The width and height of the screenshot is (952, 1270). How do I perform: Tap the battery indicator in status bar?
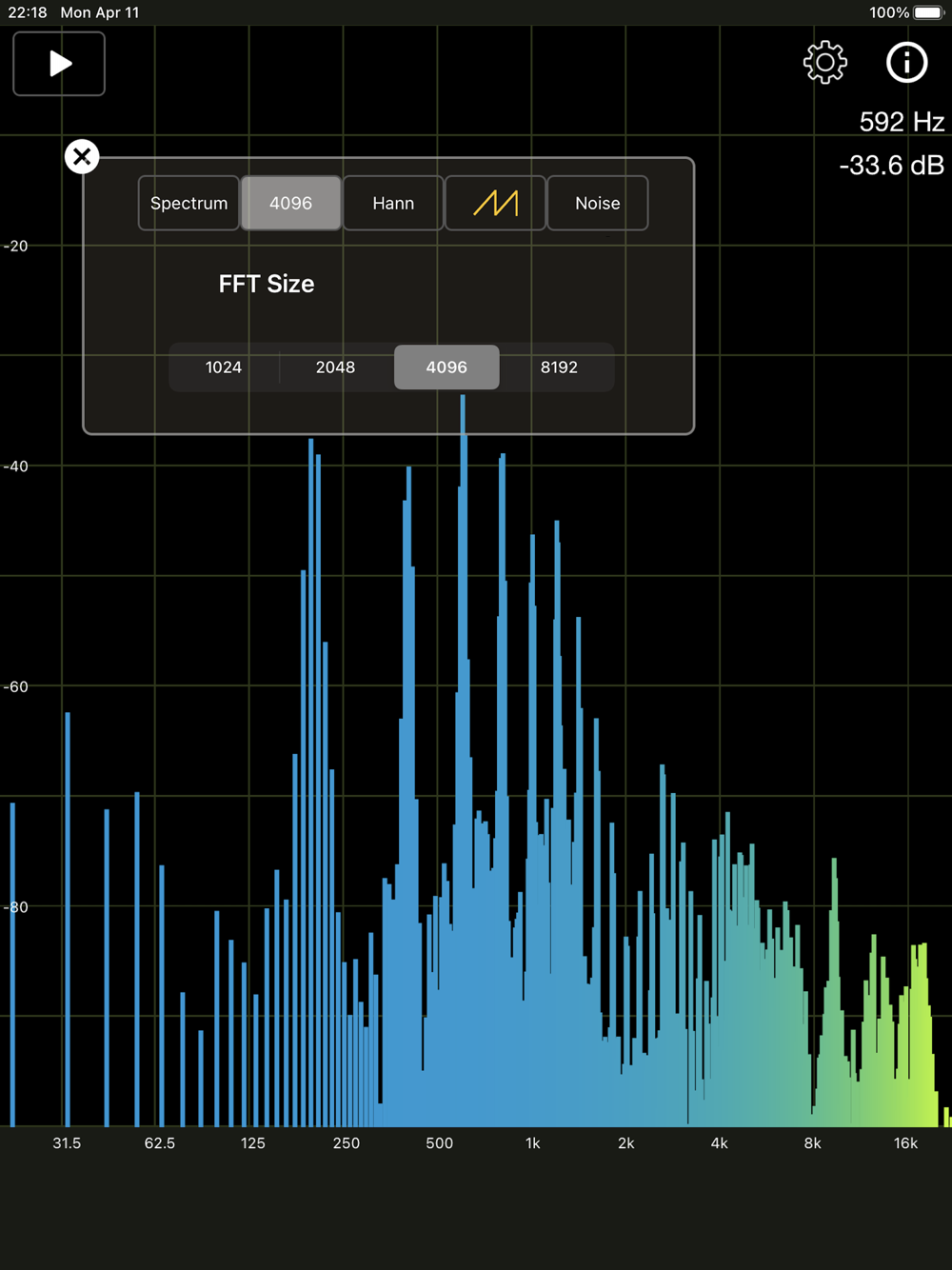point(929,12)
